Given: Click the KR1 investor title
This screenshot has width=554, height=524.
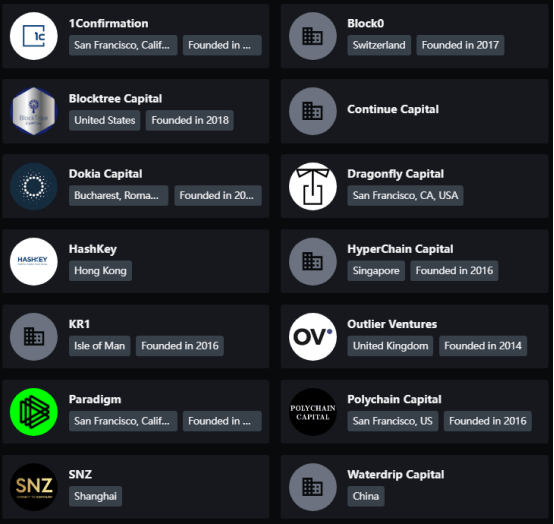Looking at the screenshot, I should click(79, 324).
